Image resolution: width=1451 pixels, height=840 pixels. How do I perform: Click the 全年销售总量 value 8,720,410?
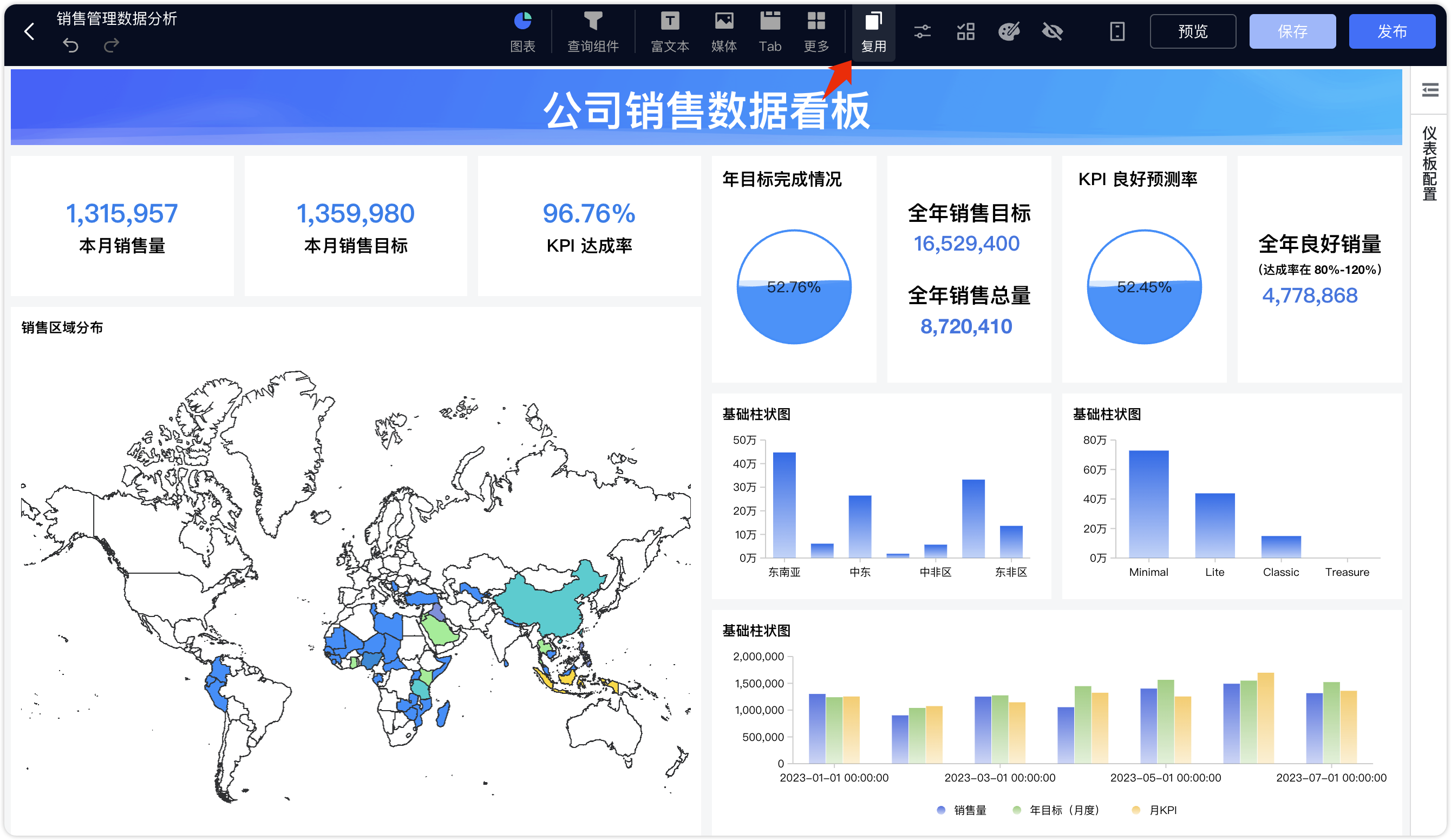[966, 326]
